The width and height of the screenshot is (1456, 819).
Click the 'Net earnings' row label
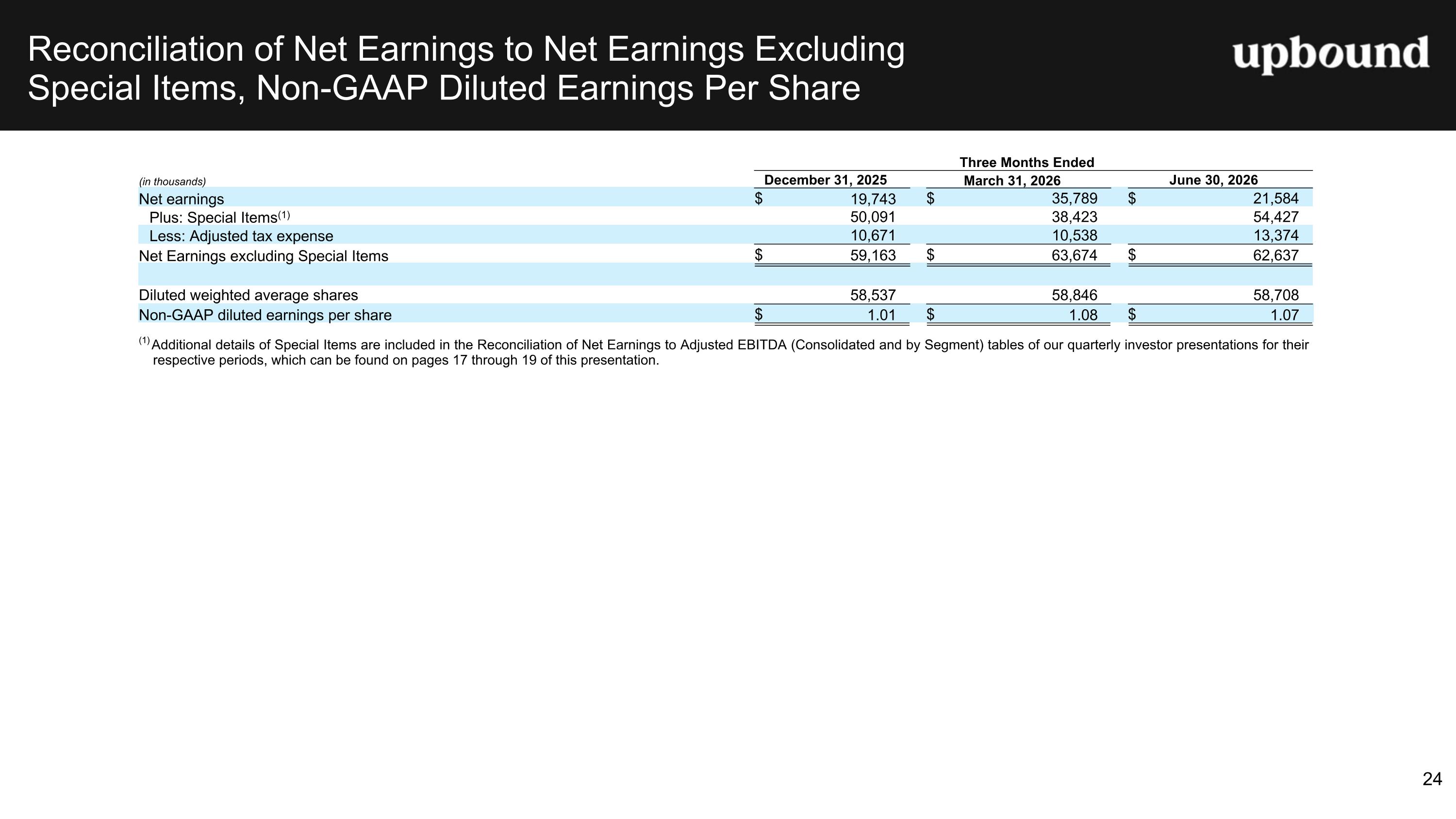[182, 199]
